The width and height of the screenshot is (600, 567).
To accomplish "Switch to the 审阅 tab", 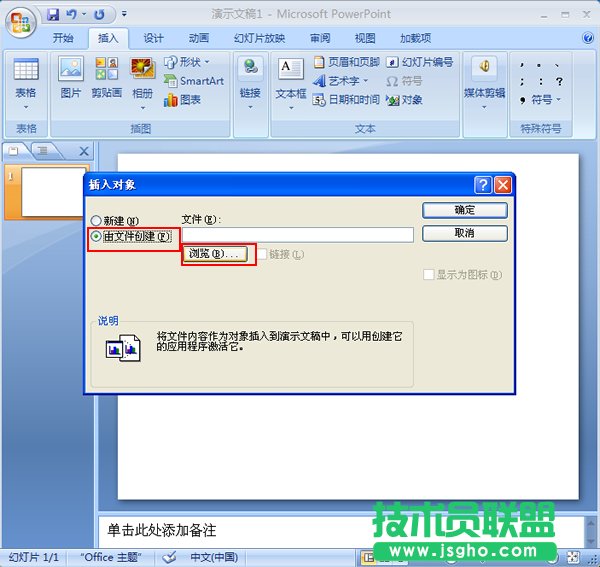I will pyautogui.click(x=320, y=38).
